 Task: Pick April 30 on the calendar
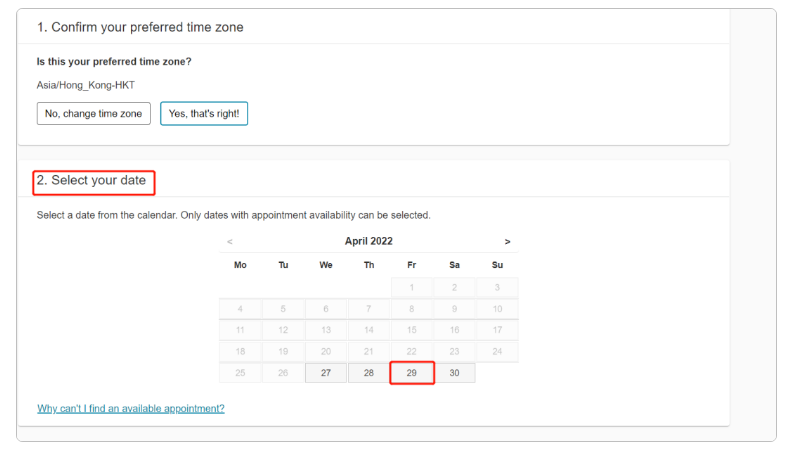455,373
